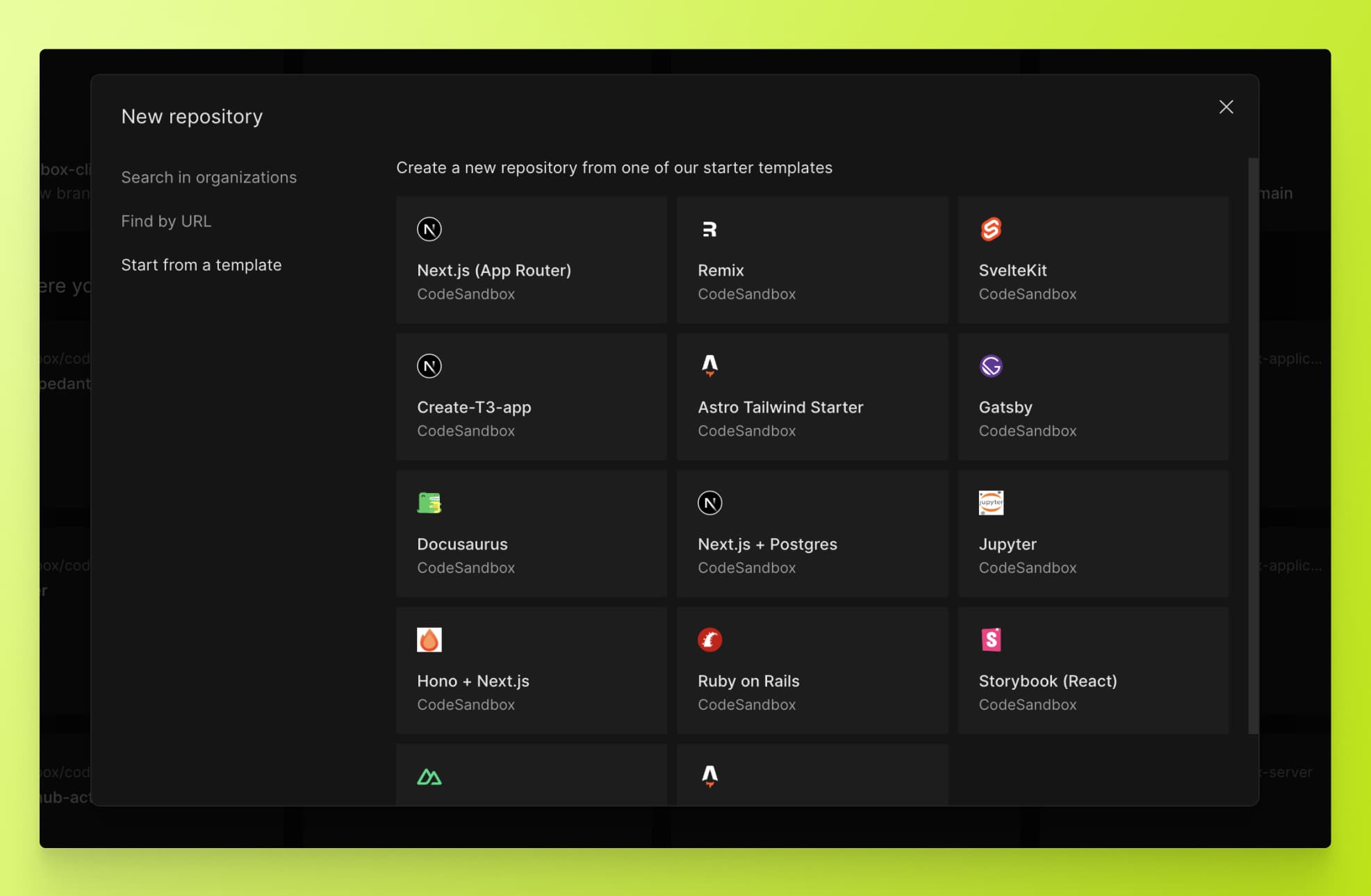Image resolution: width=1371 pixels, height=896 pixels.
Task: Open the Docusaurus template card
Action: 531,533
